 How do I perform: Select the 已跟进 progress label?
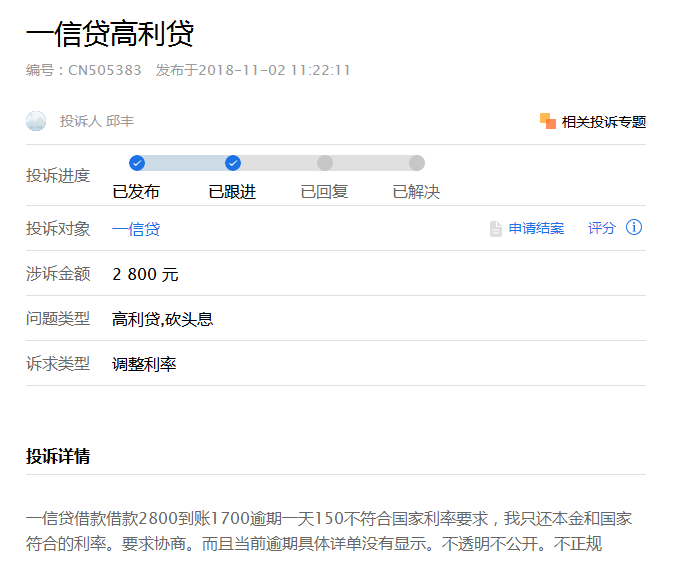coord(232,192)
